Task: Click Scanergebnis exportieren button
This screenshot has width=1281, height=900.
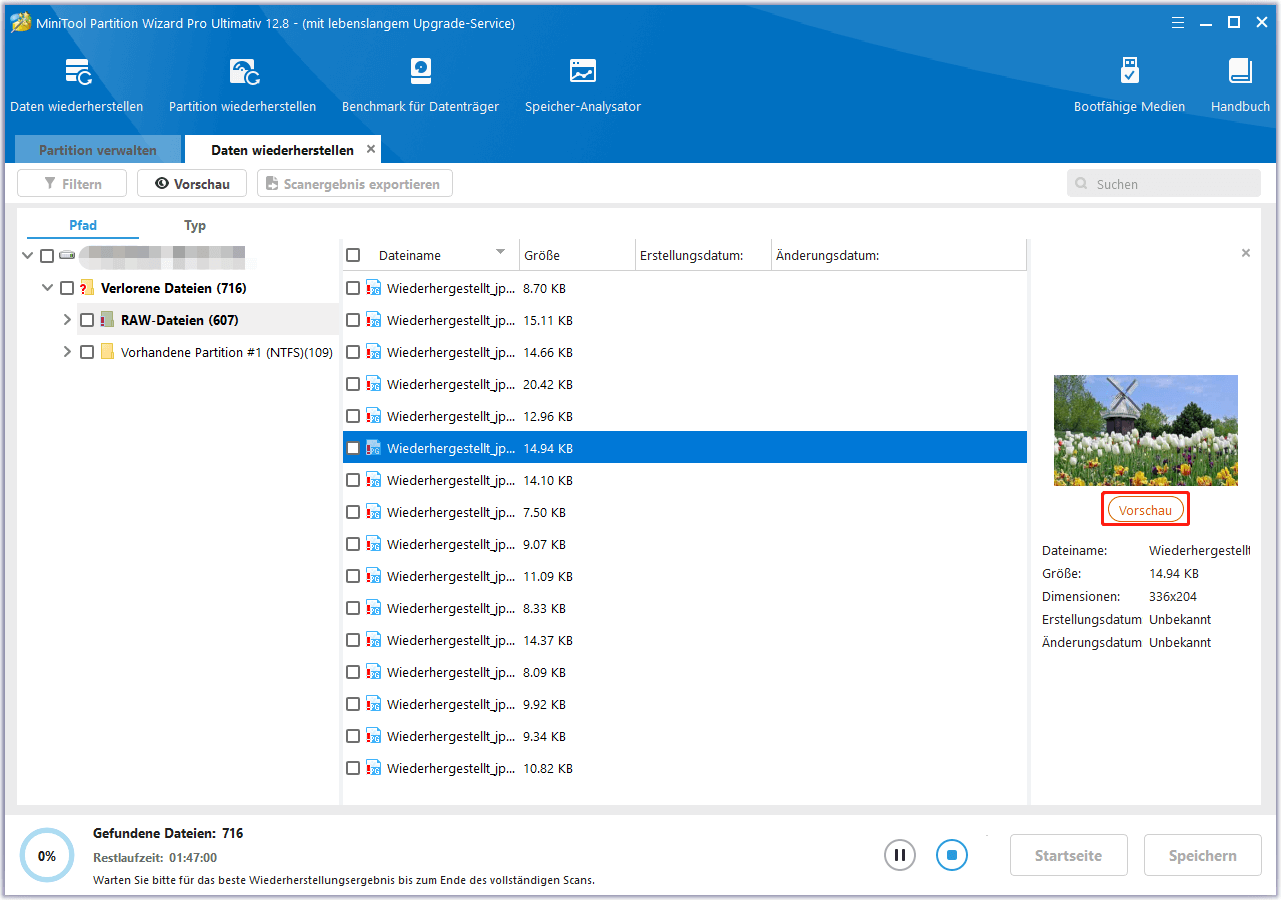Action: tap(355, 184)
